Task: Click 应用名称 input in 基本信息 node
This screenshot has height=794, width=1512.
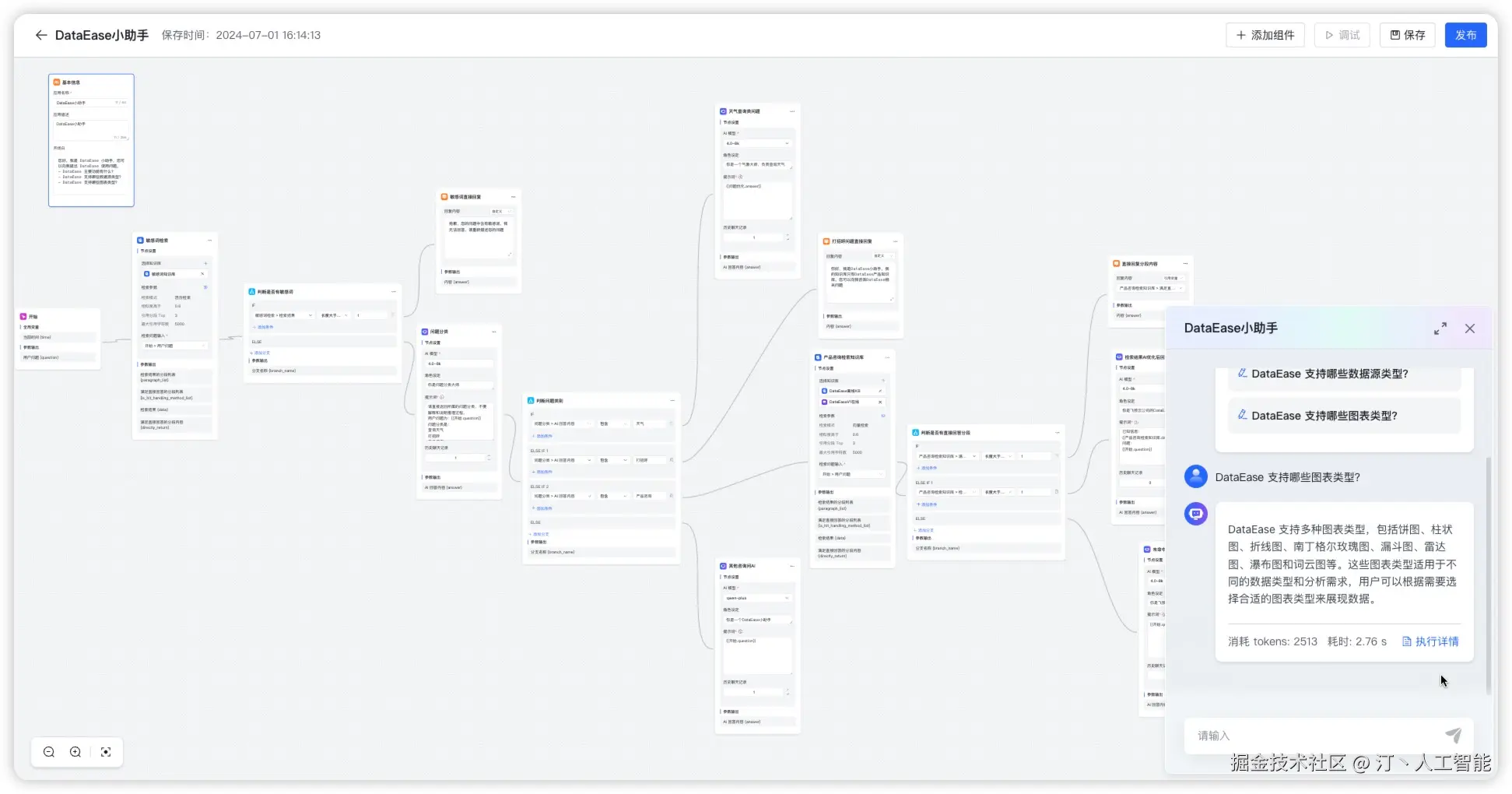Action: pos(90,103)
